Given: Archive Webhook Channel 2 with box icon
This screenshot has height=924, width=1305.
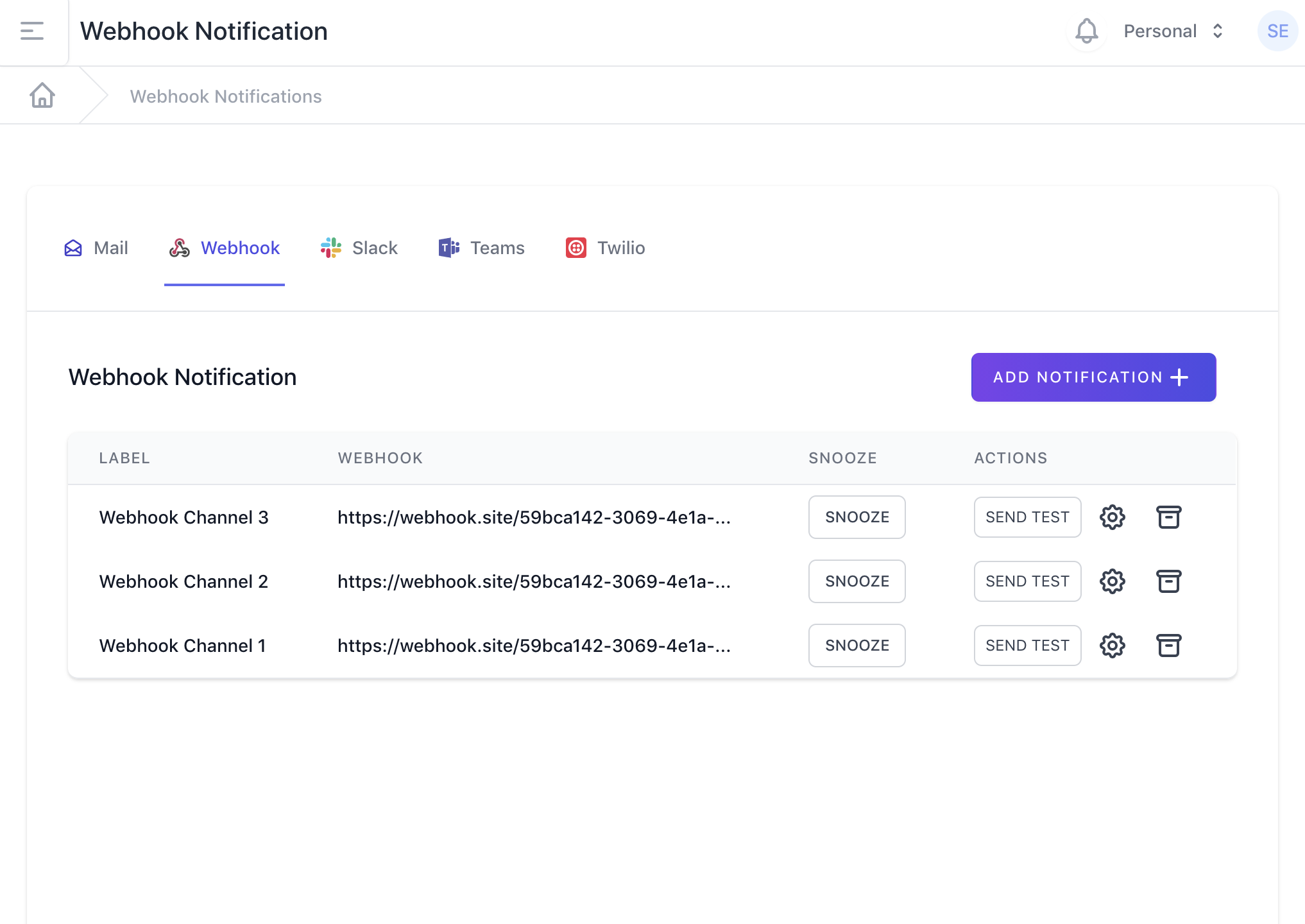Looking at the screenshot, I should (x=1168, y=581).
